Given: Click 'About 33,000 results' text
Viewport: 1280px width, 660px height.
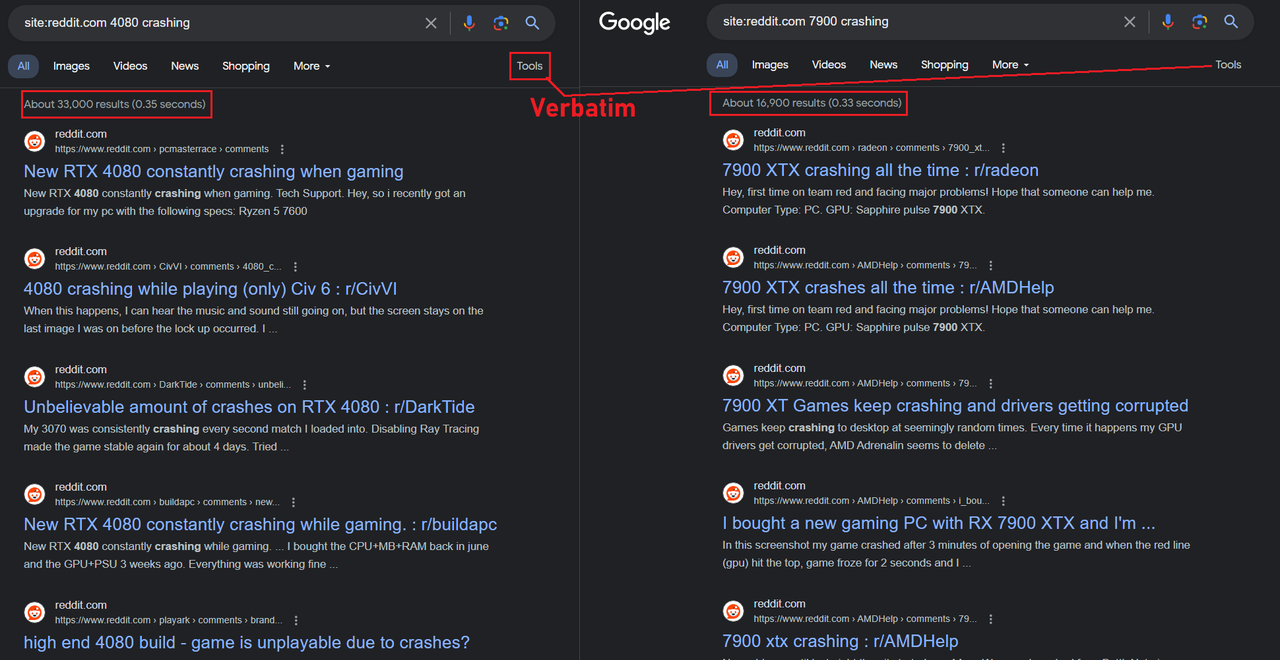Looking at the screenshot, I should (x=115, y=104).
